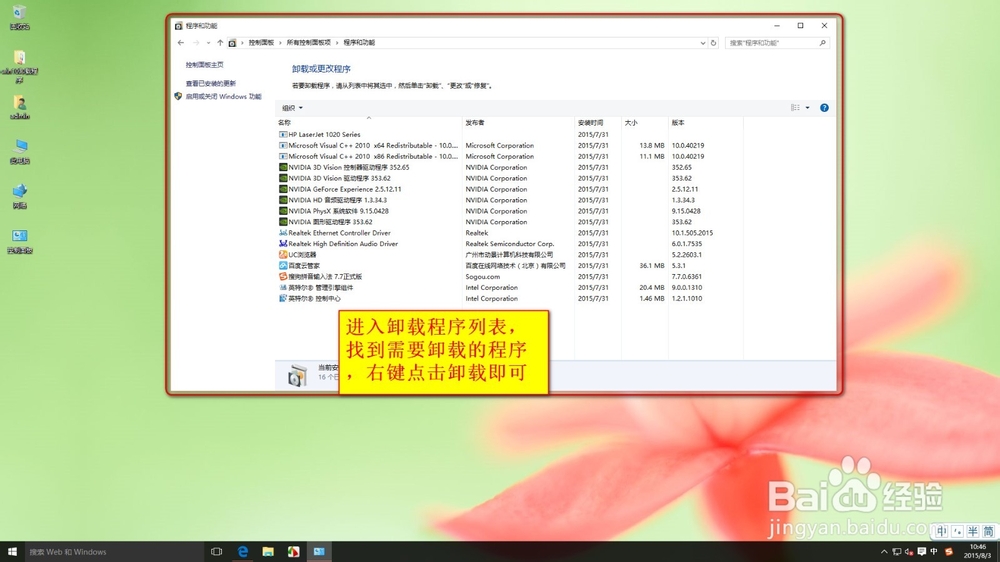Click the 控制面板 breadcrumb segment

coord(261,43)
